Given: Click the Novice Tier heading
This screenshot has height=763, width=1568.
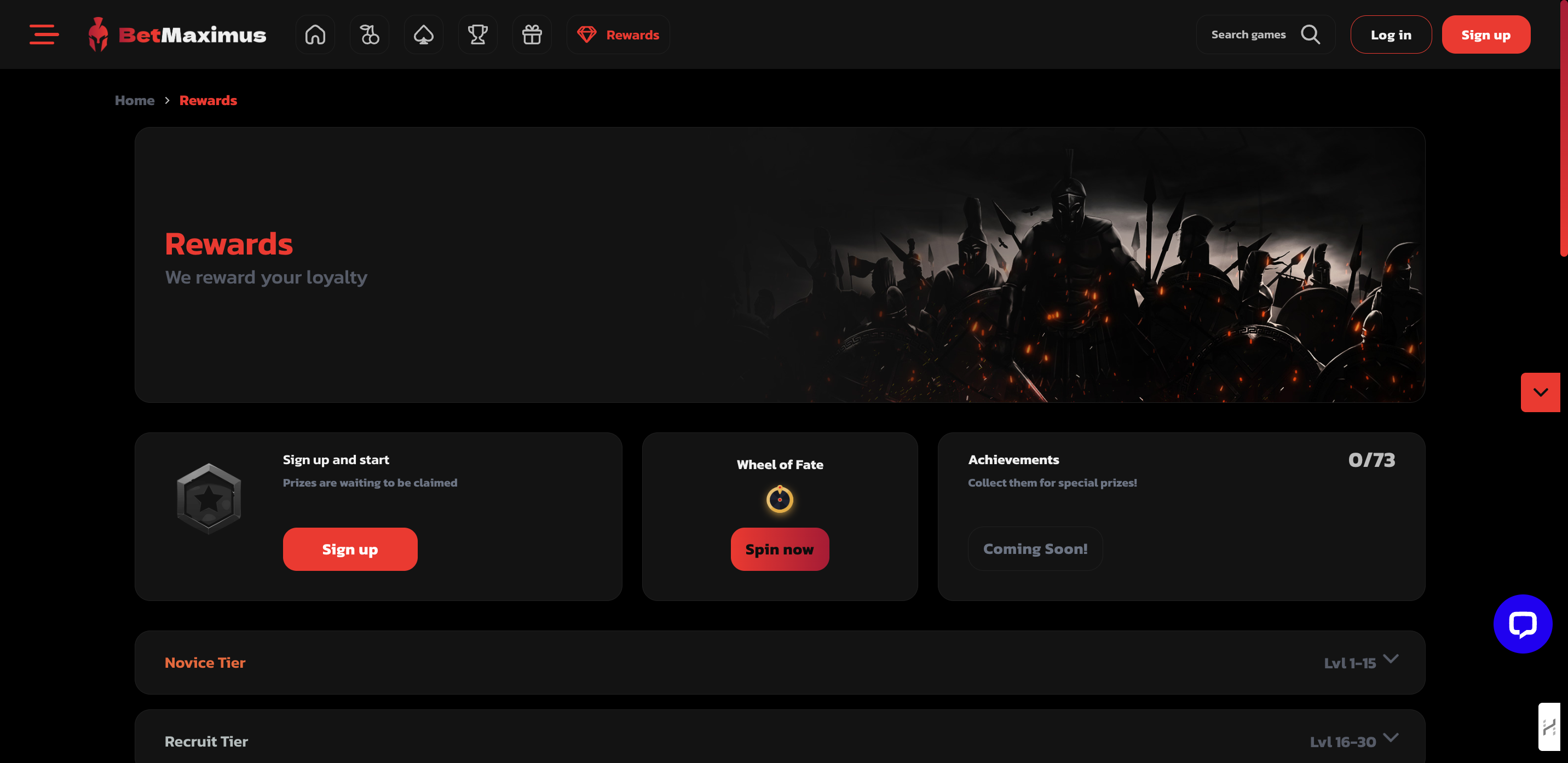Looking at the screenshot, I should (x=205, y=663).
